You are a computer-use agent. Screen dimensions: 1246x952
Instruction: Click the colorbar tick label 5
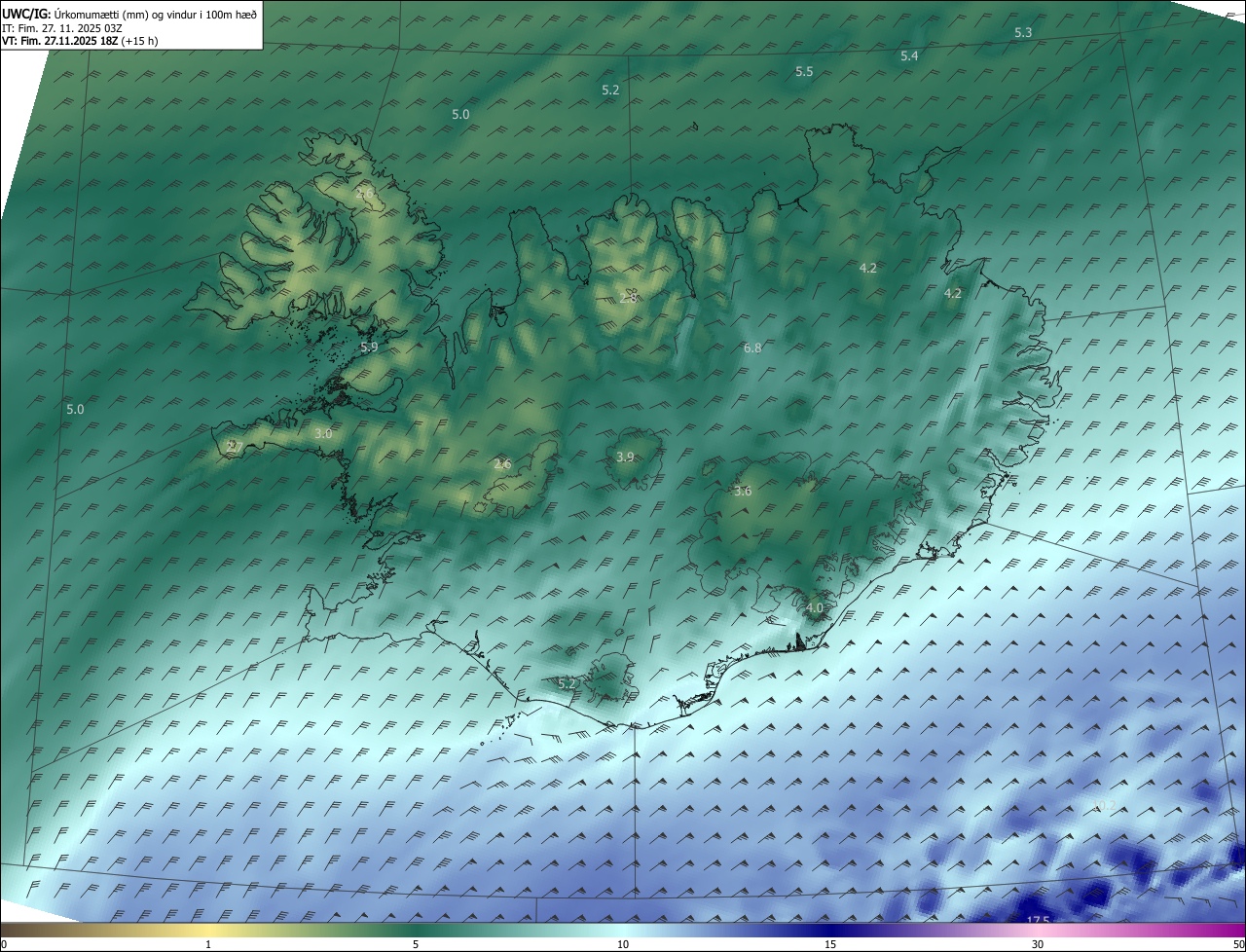(416, 945)
